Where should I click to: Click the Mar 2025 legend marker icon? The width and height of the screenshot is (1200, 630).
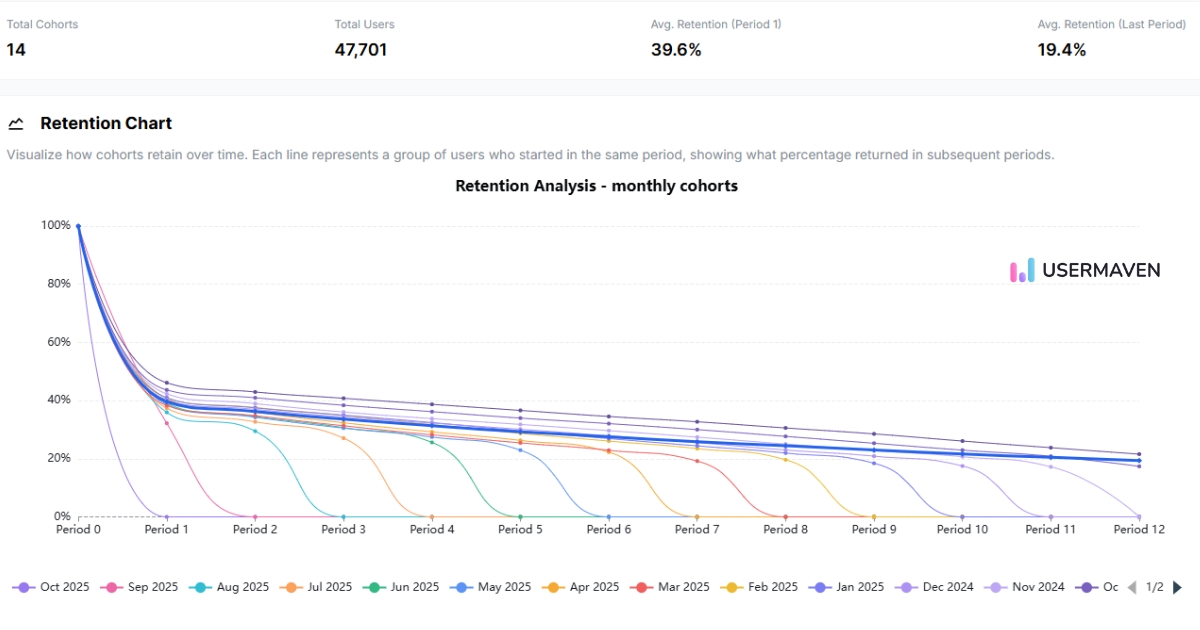[x=639, y=587]
